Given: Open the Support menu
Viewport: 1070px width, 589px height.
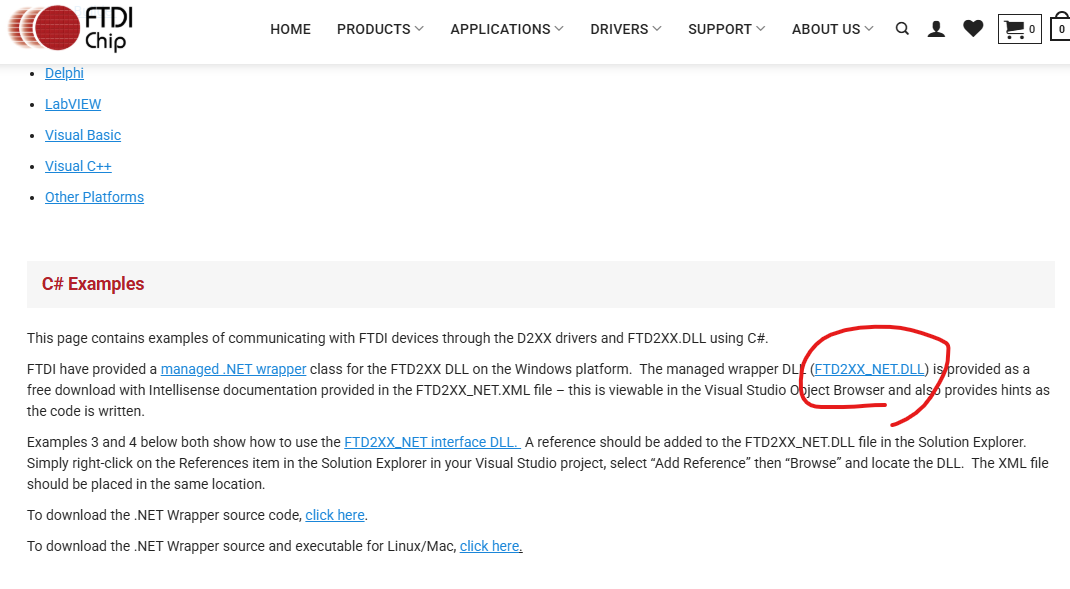Looking at the screenshot, I should point(726,29).
